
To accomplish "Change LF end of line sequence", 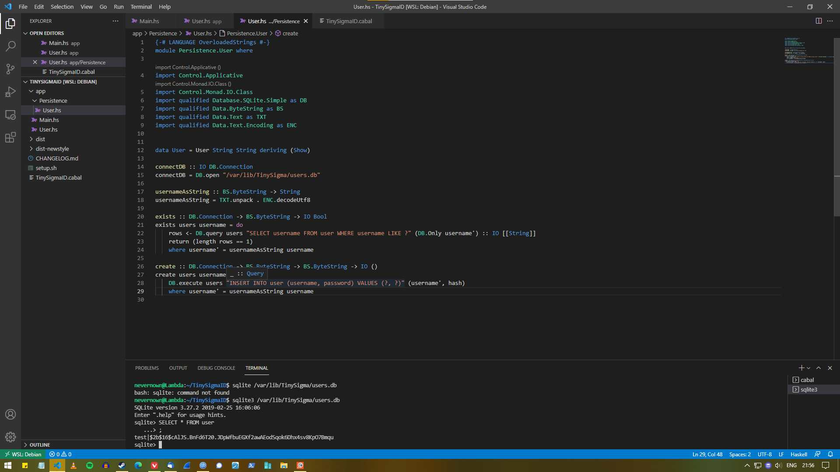I will (x=781, y=454).
